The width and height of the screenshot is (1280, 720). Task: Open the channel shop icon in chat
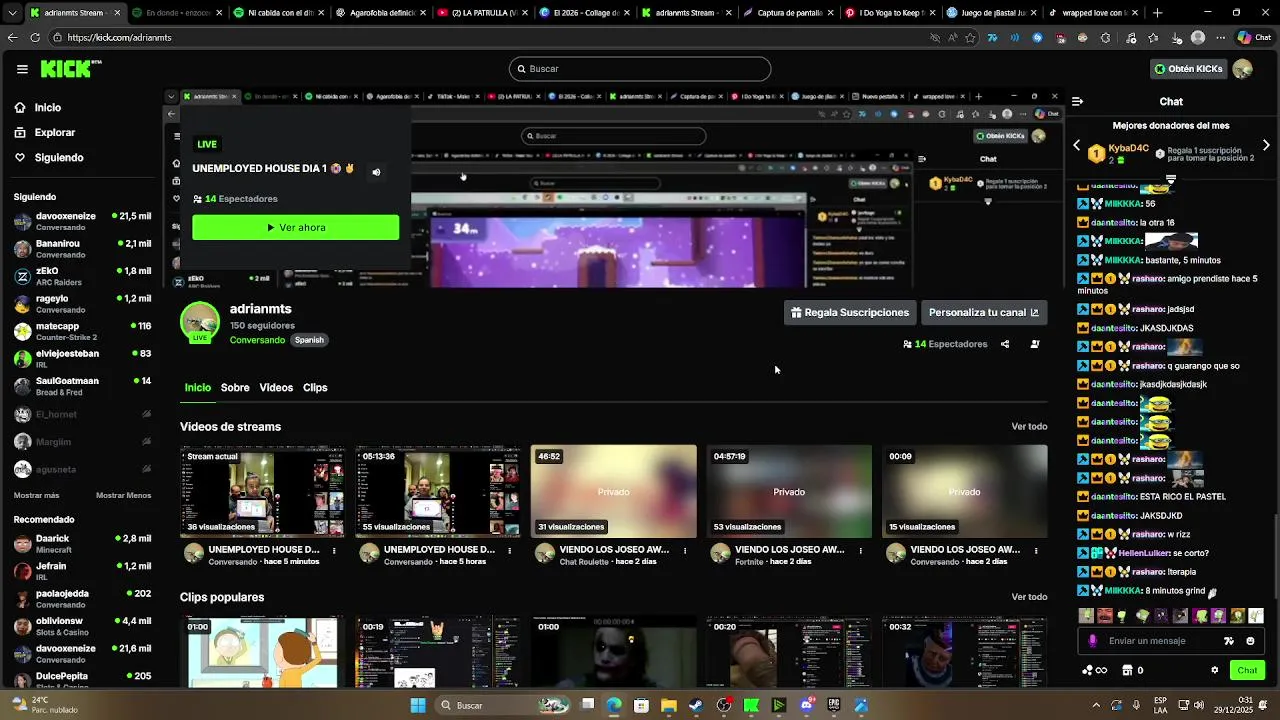click(x=1127, y=670)
